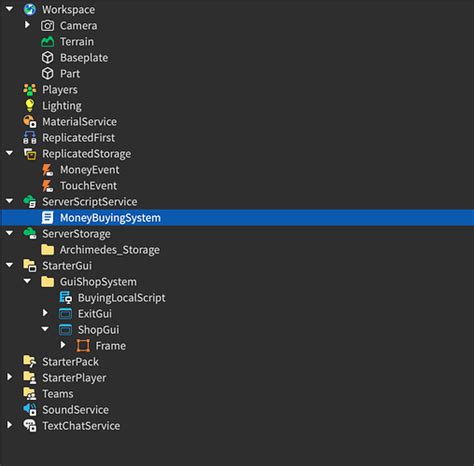Image resolution: width=474 pixels, height=466 pixels.
Task: Click the Part cube icon
Action: click(47, 74)
